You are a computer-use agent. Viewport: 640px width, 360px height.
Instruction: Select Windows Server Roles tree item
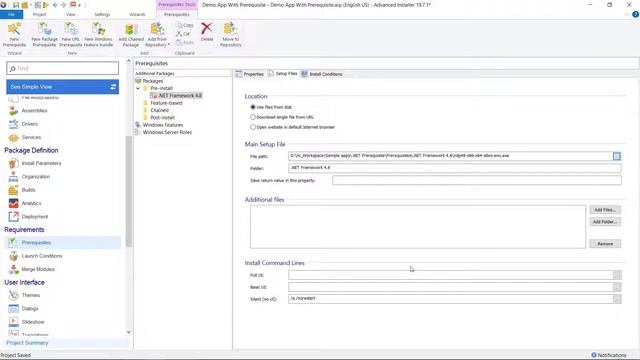coord(167,132)
